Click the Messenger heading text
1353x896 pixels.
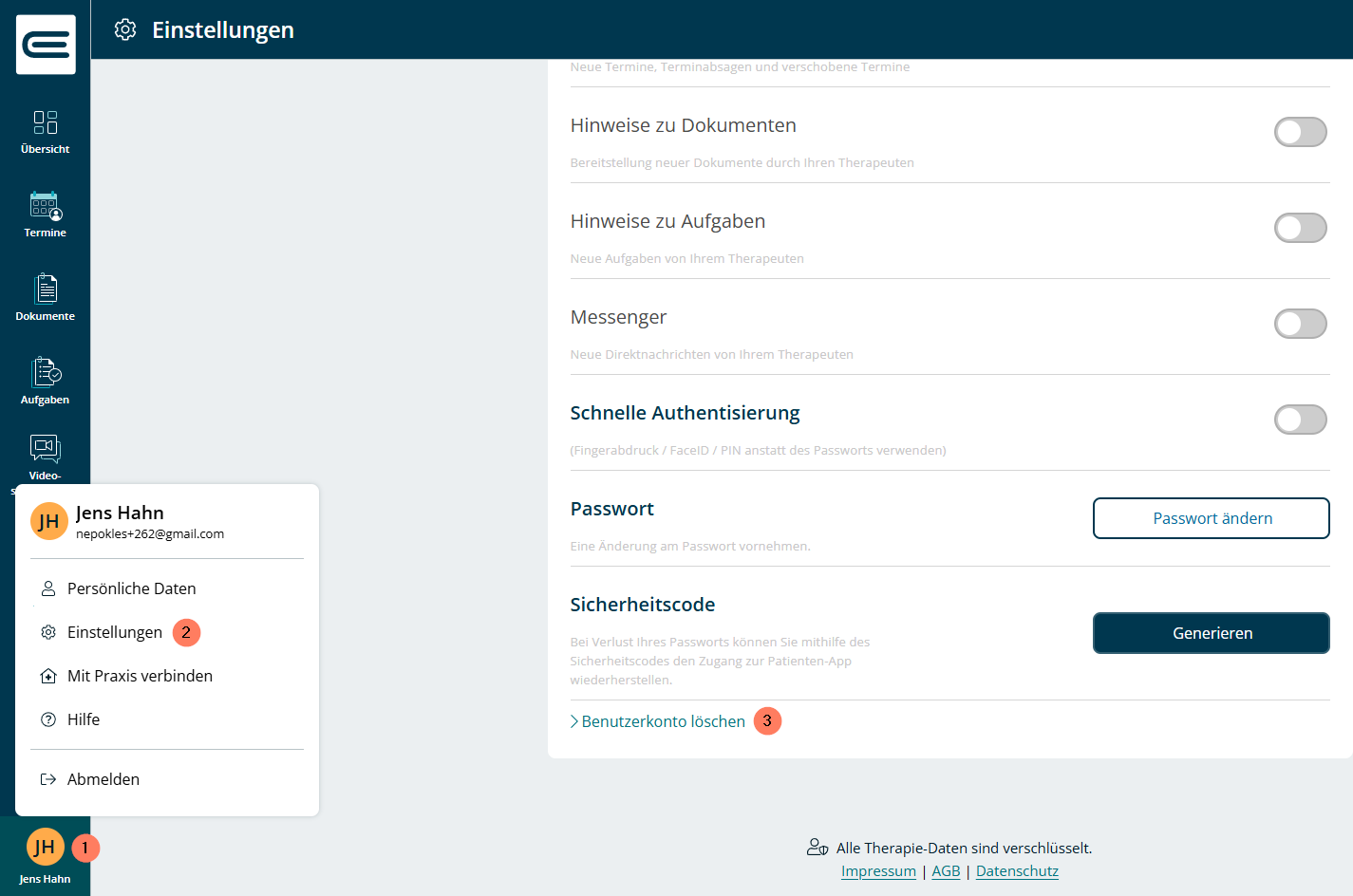click(x=618, y=317)
